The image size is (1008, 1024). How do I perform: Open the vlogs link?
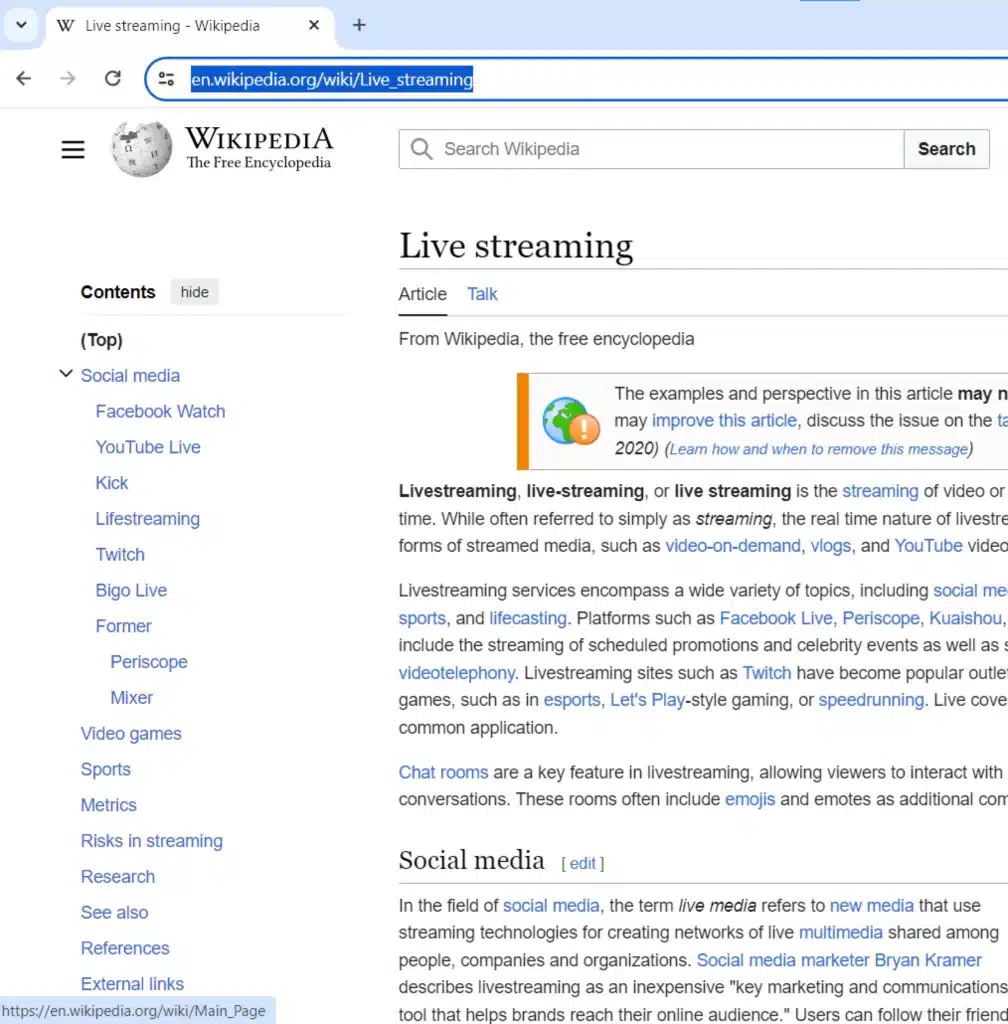coord(830,546)
